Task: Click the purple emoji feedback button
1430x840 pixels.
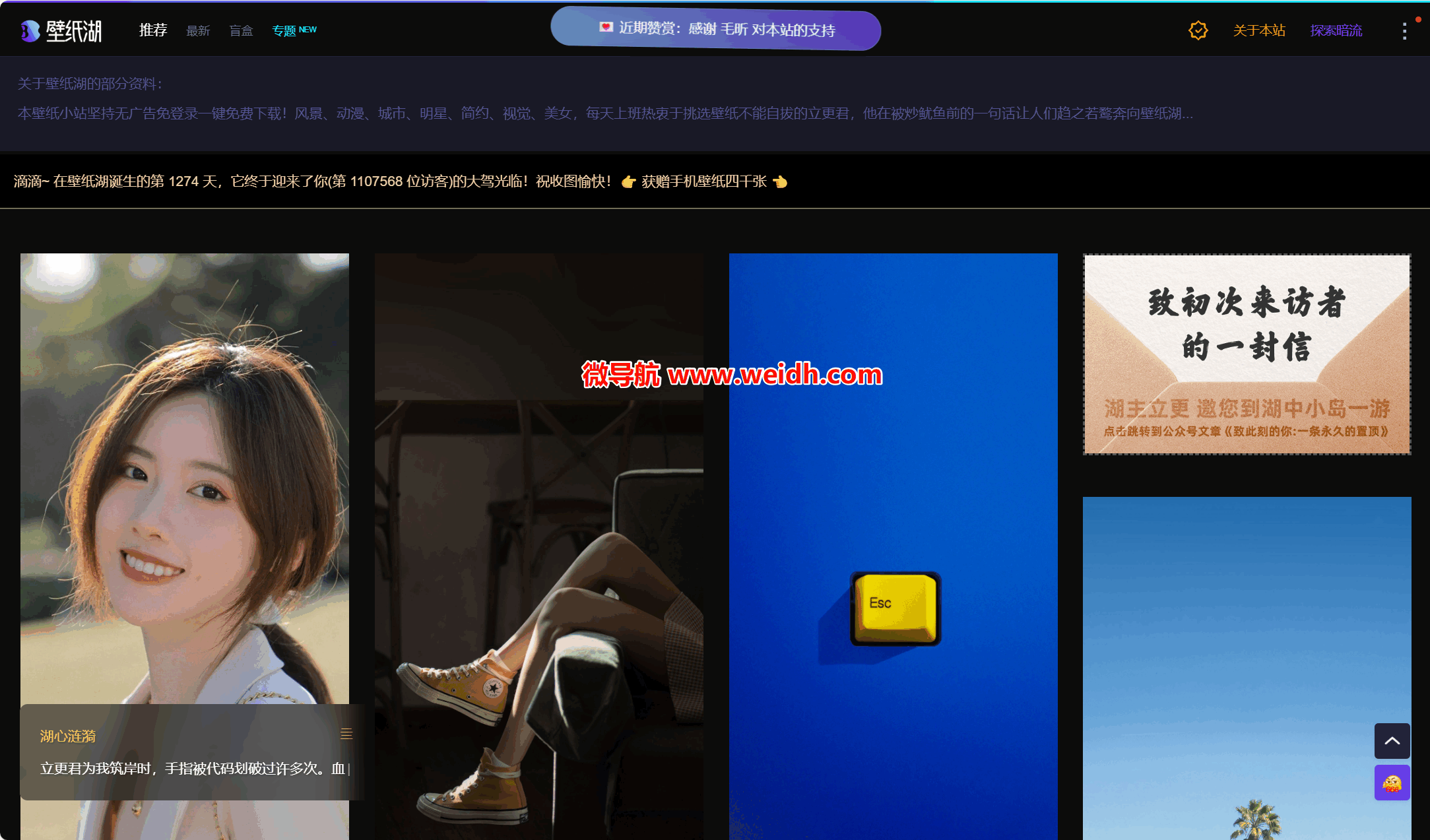Action: pyautogui.click(x=1392, y=783)
